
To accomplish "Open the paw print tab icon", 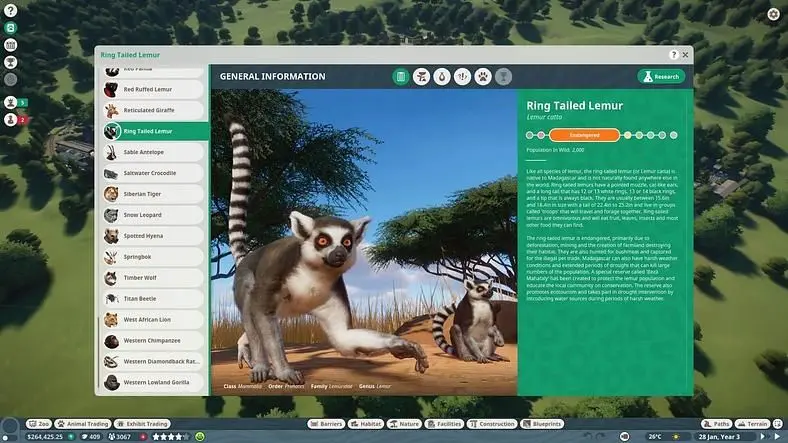I will (483, 76).
